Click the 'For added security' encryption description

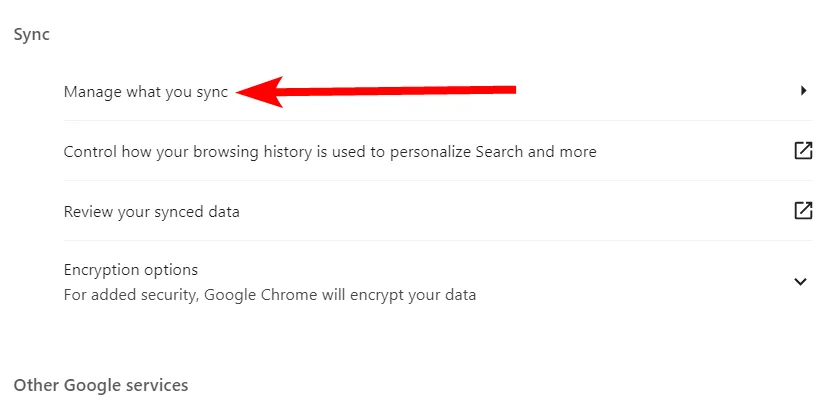click(x=269, y=295)
